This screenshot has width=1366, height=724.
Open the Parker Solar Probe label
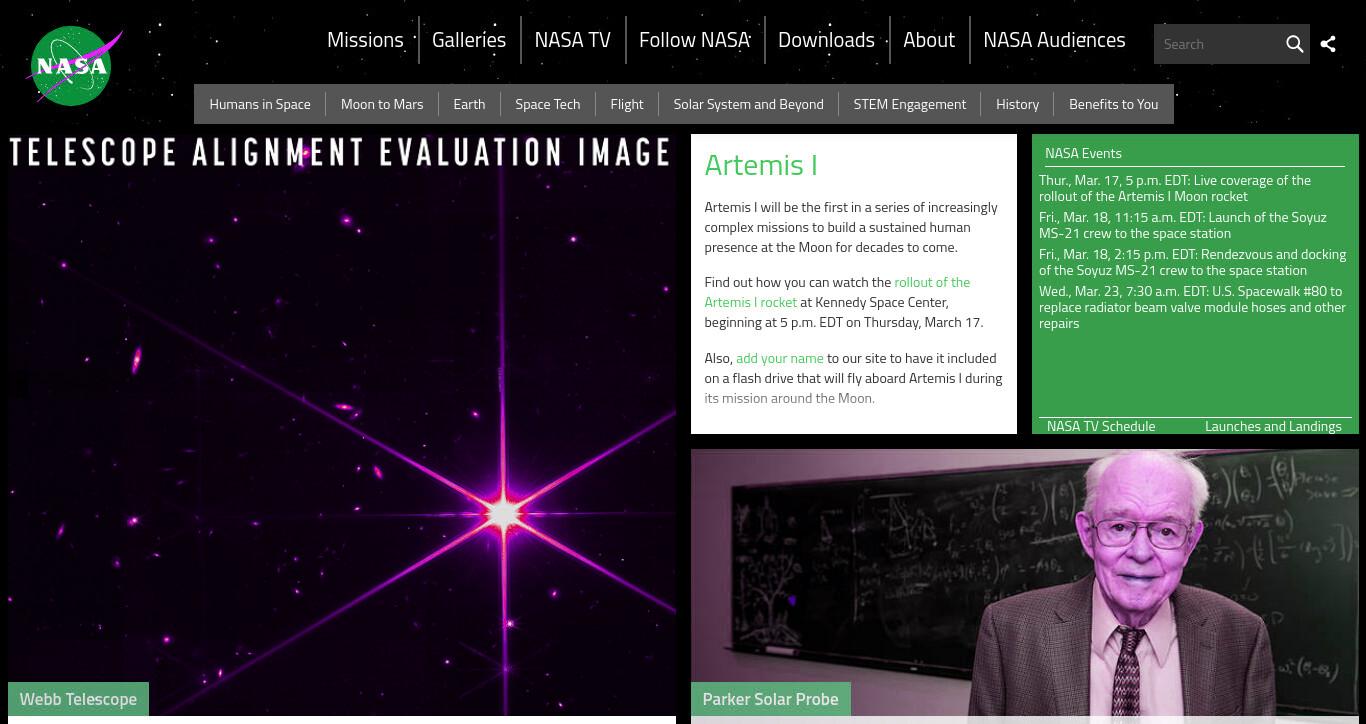click(x=770, y=699)
